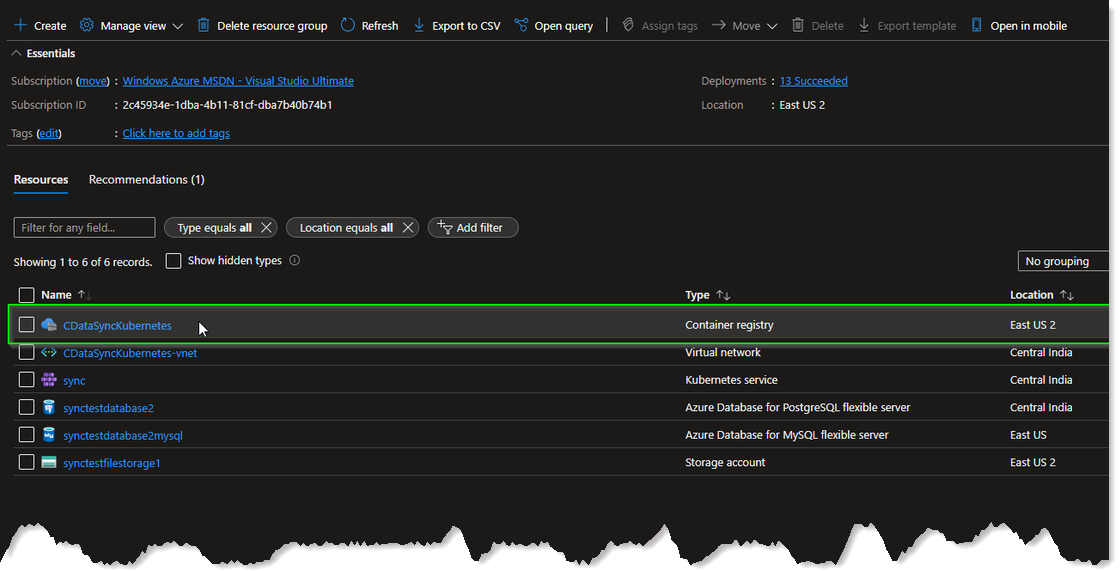Click the Open query icon
This screenshot has width=1120, height=571.
pyautogui.click(x=521, y=25)
